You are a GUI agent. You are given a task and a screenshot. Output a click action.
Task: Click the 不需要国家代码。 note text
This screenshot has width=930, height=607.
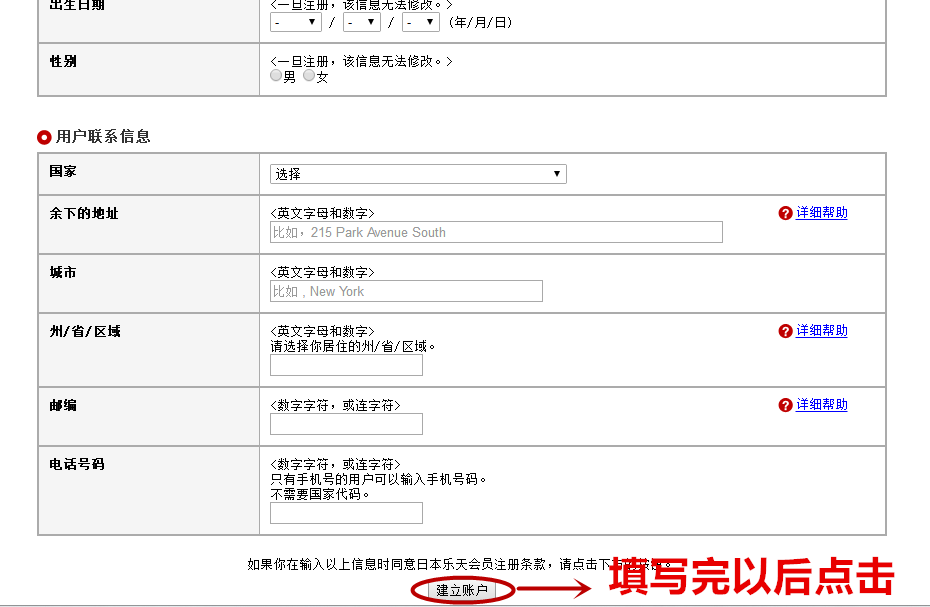(320, 494)
